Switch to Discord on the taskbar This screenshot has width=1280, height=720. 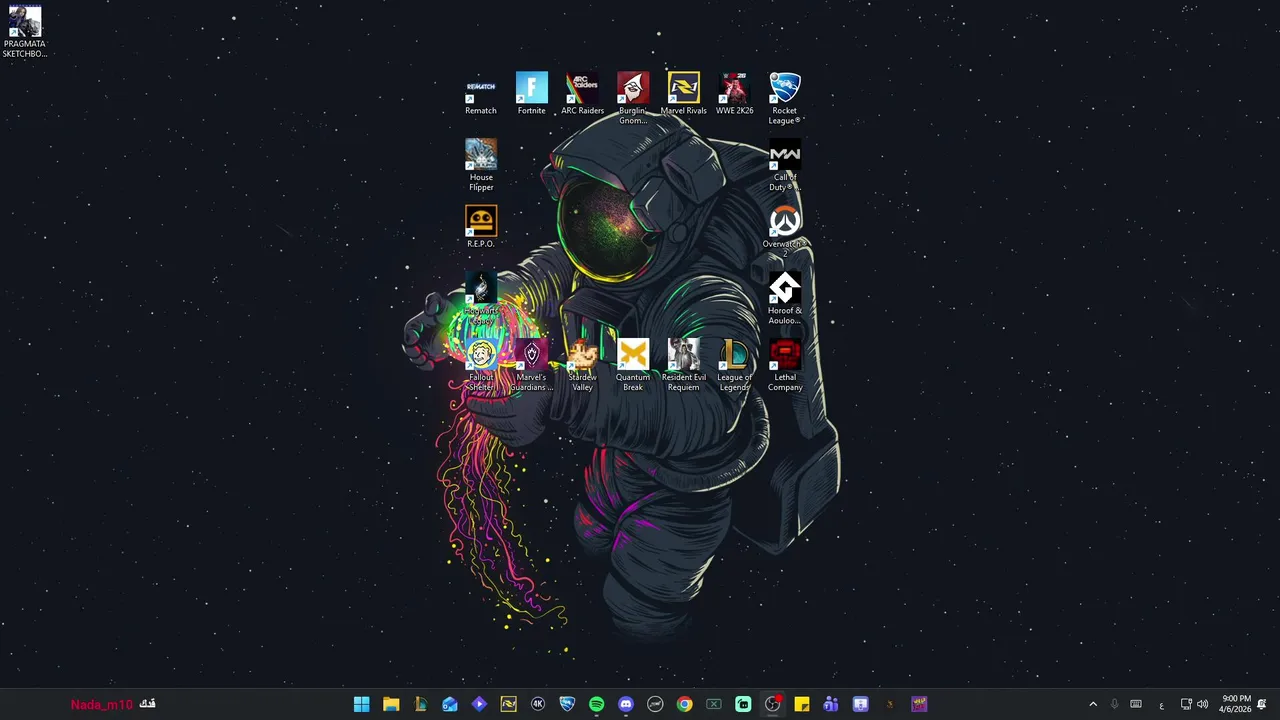pos(626,704)
